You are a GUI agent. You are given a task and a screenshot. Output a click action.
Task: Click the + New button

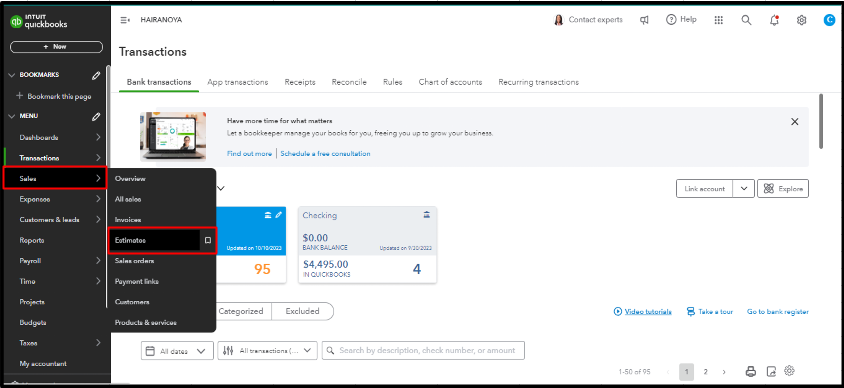pyautogui.click(x=56, y=47)
